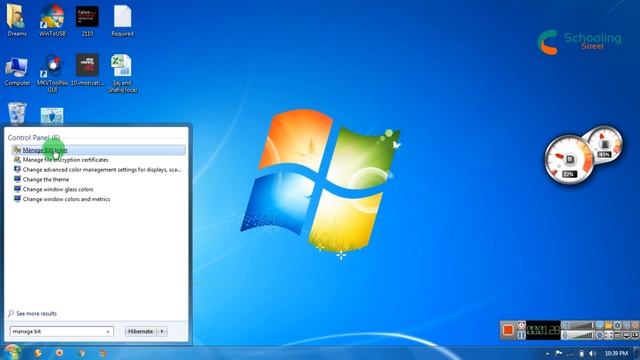The image size is (640, 360).
Task: Select the Recycle Bin desktop icon
Action: point(17,113)
